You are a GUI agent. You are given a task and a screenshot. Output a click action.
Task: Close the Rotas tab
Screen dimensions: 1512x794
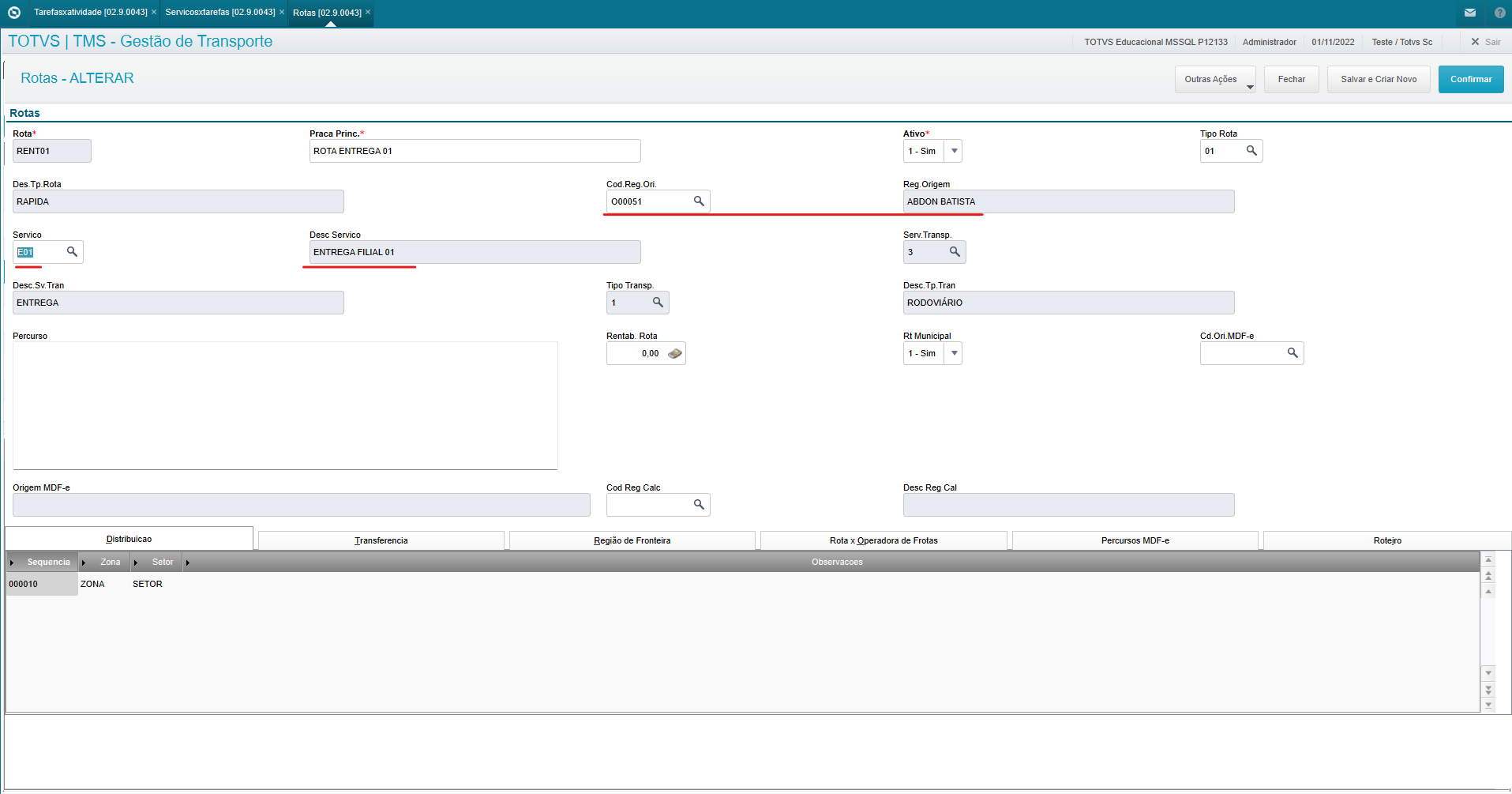click(368, 13)
